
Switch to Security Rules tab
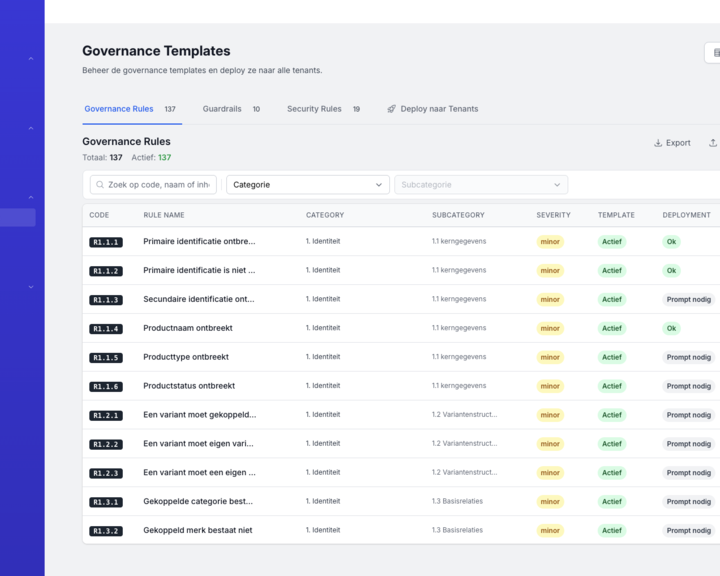coord(323,109)
